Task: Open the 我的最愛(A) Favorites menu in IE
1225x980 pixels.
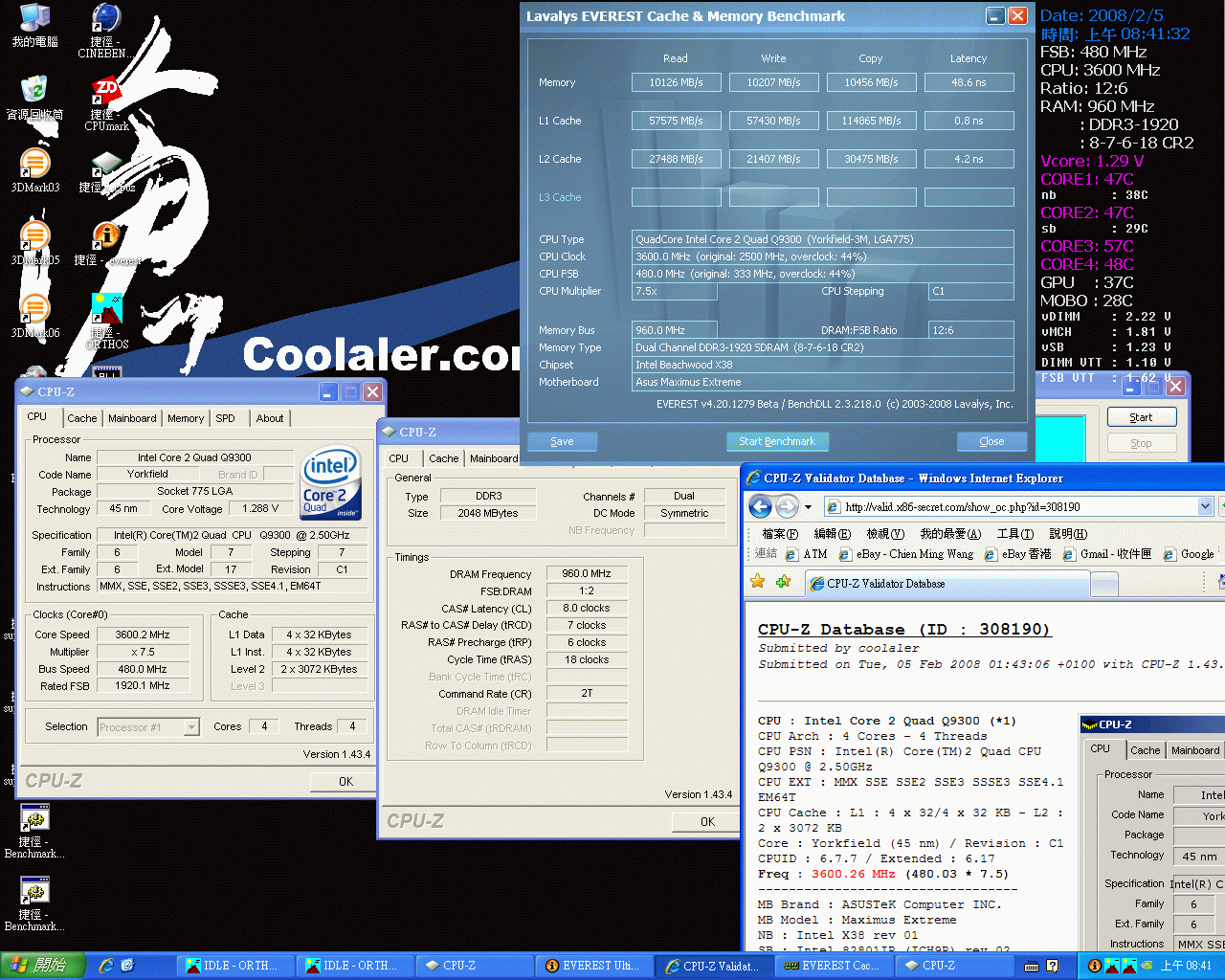Action: click(x=950, y=533)
